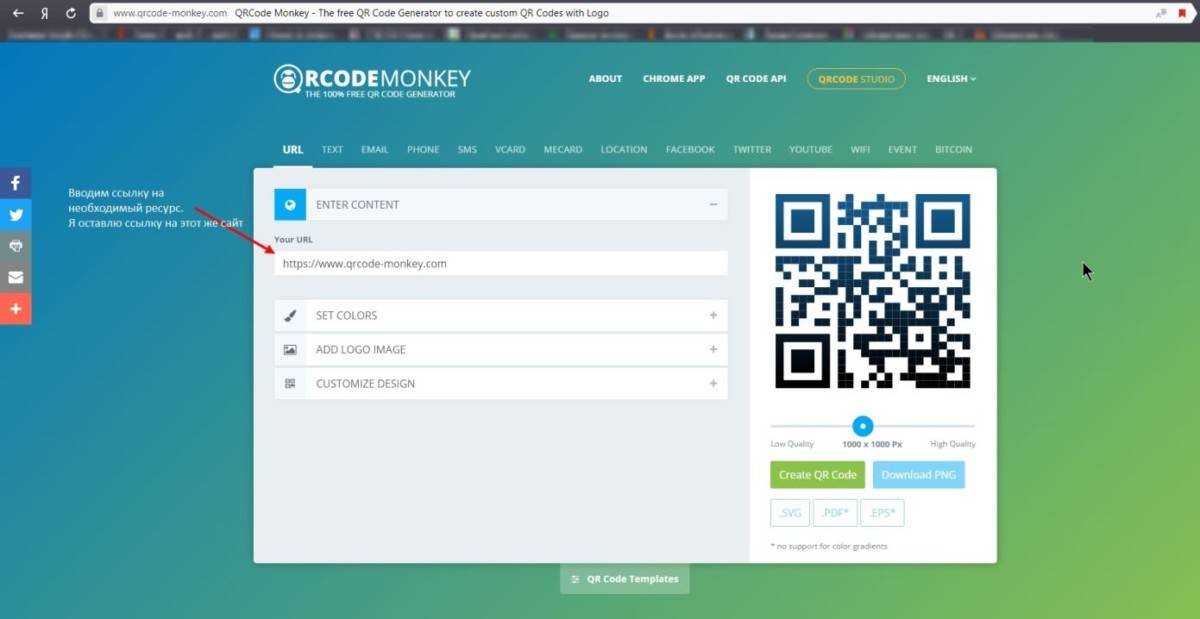The height and width of the screenshot is (619, 1200).
Task: Click the browser back arrow
Action: pos(17,13)
